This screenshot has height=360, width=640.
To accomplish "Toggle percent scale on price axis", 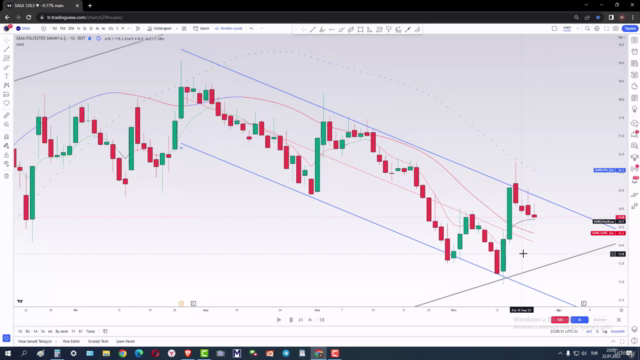I will [598, 331].
